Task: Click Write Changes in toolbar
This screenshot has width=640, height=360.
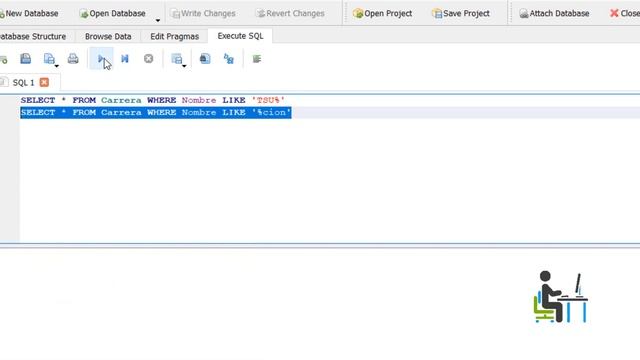Action: tap(204, 13)
